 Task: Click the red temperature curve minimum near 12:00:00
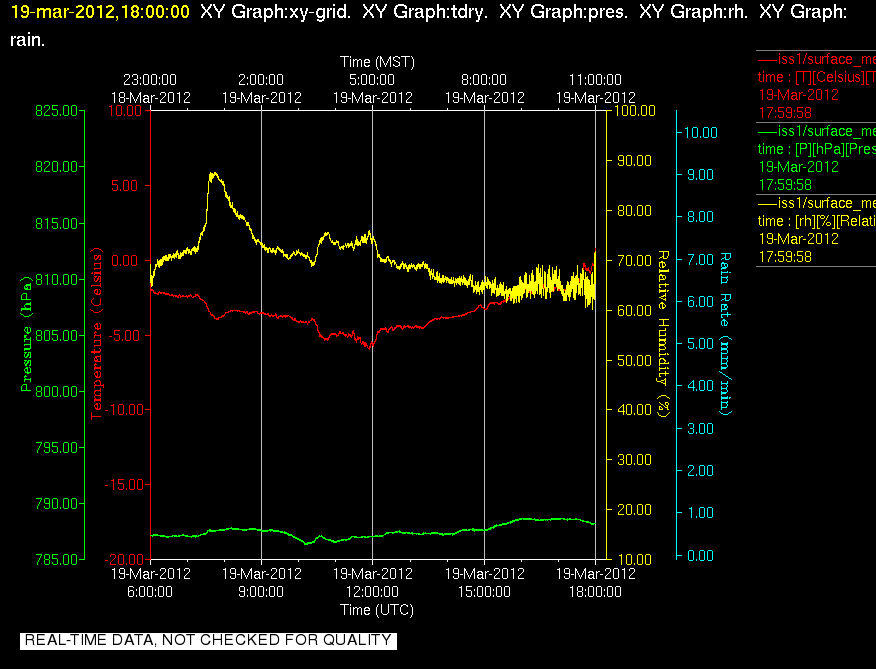[369, 347]
